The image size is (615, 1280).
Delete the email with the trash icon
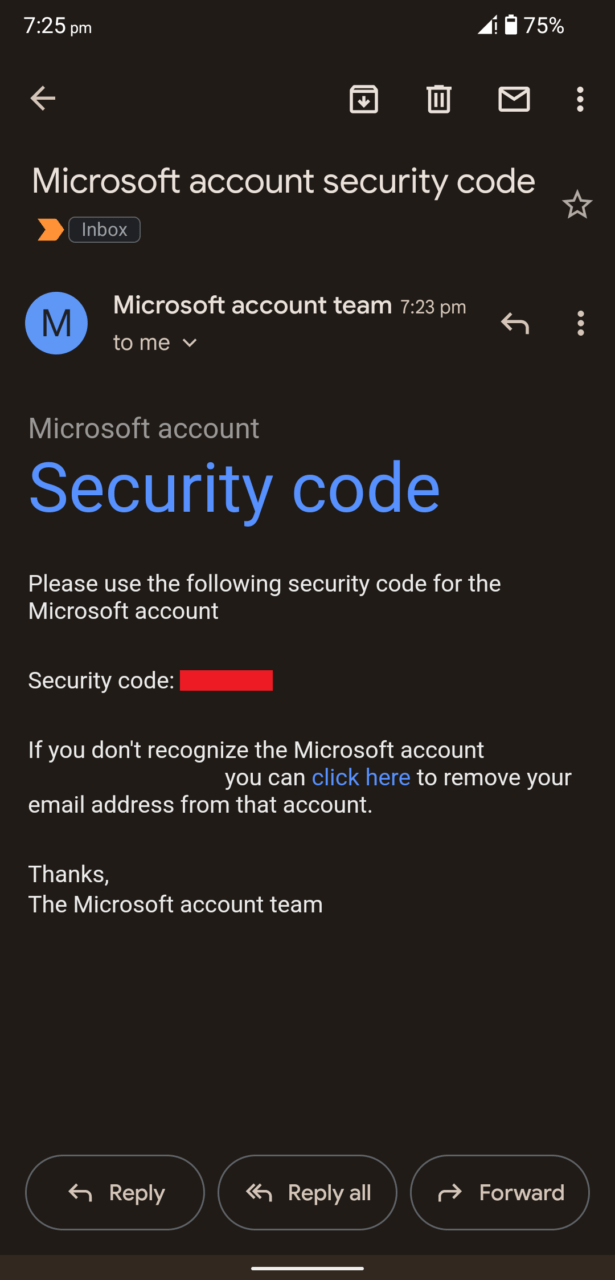(x=438, y=99)
